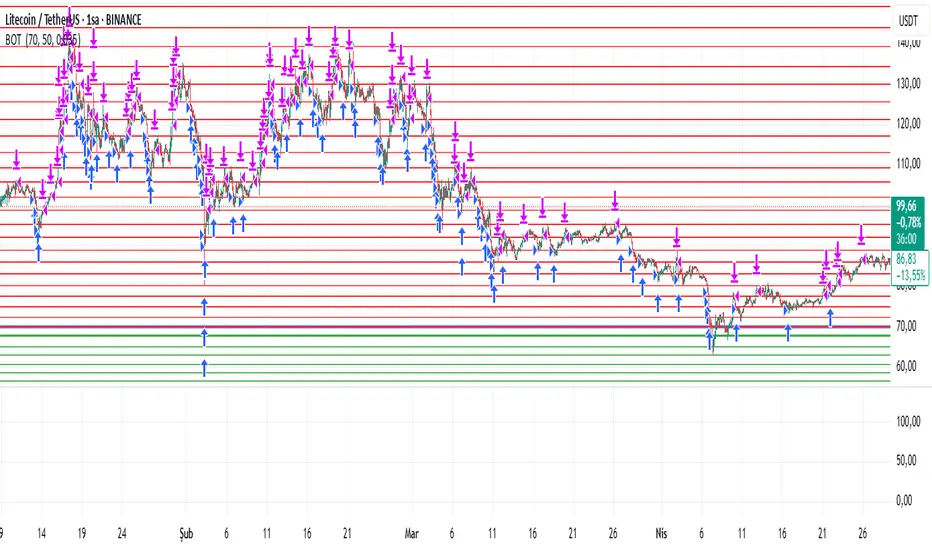Click the 36:00 countdown label
Screen dimensions: 932x550
906,239
